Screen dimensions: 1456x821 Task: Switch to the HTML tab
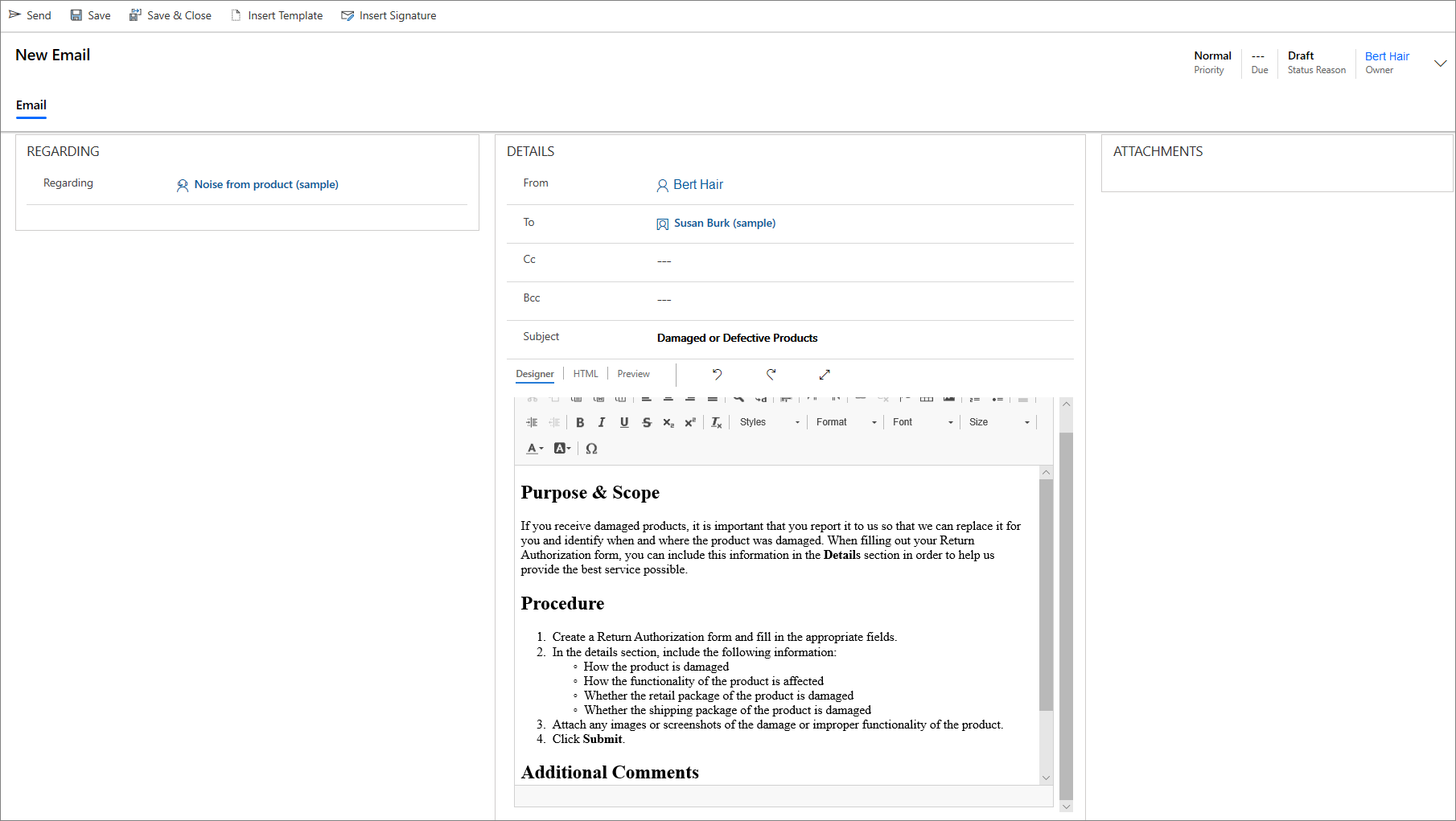[585, 373]
